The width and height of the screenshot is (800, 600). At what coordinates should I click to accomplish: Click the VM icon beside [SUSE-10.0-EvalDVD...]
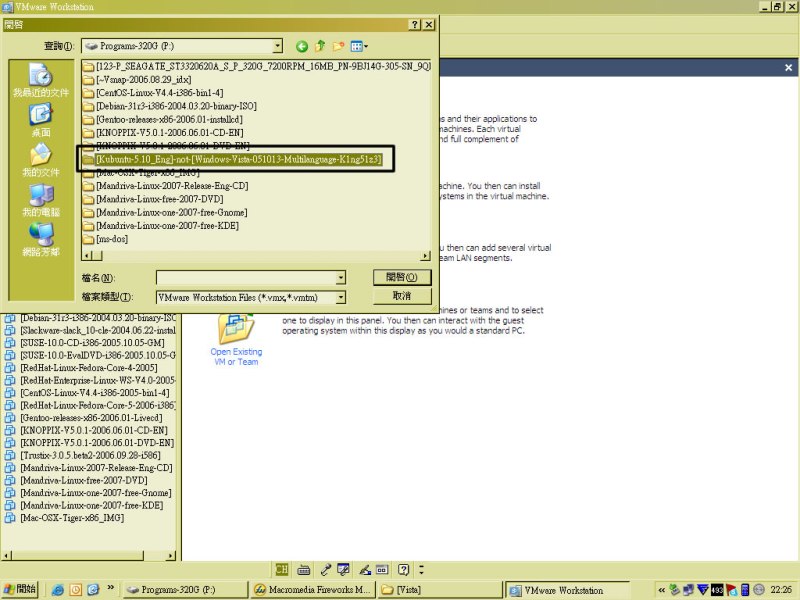[10, 356]
